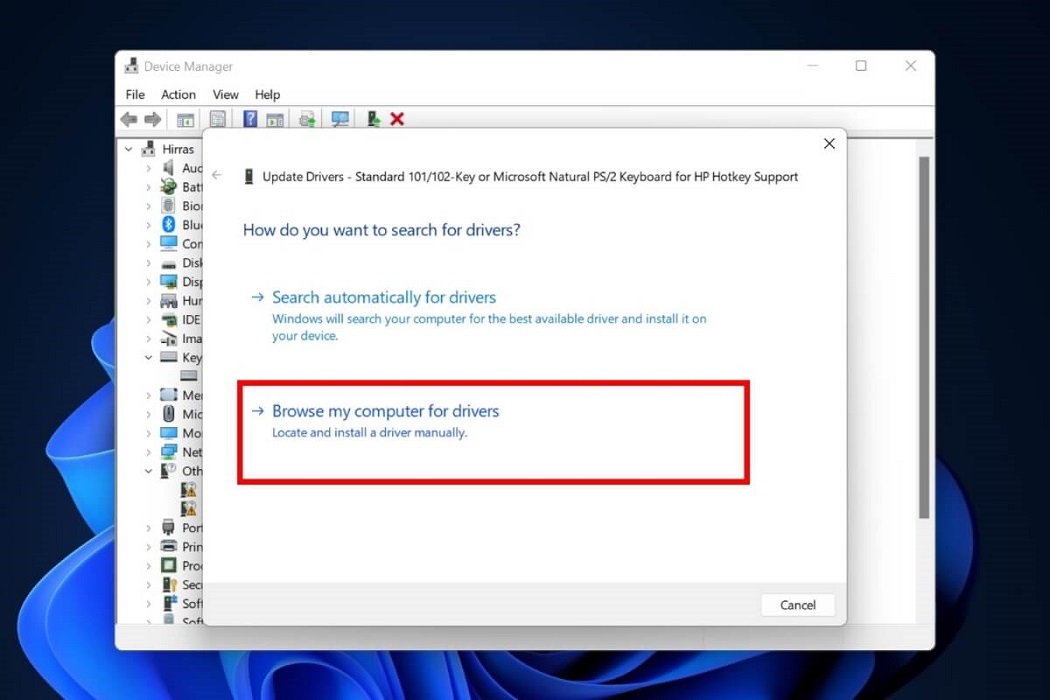Click the Properties toolbar icon
Screen dimensions: 1050x700
[x=217, y=119]
